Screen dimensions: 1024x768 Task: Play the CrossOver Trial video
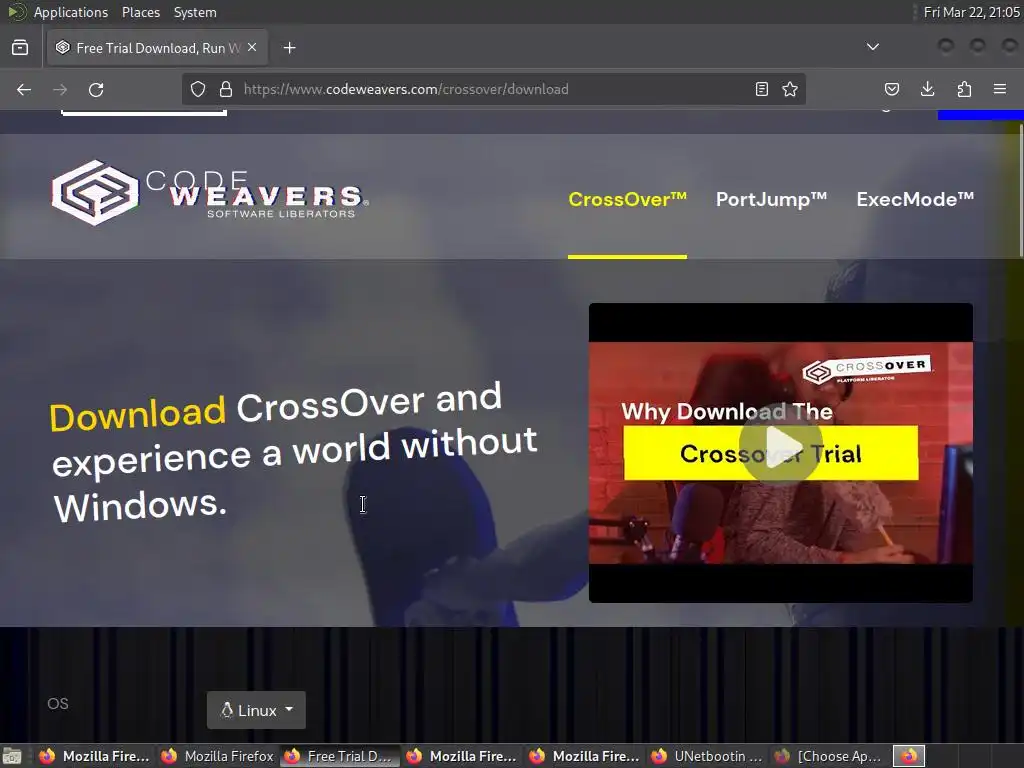tap(780, 445)
